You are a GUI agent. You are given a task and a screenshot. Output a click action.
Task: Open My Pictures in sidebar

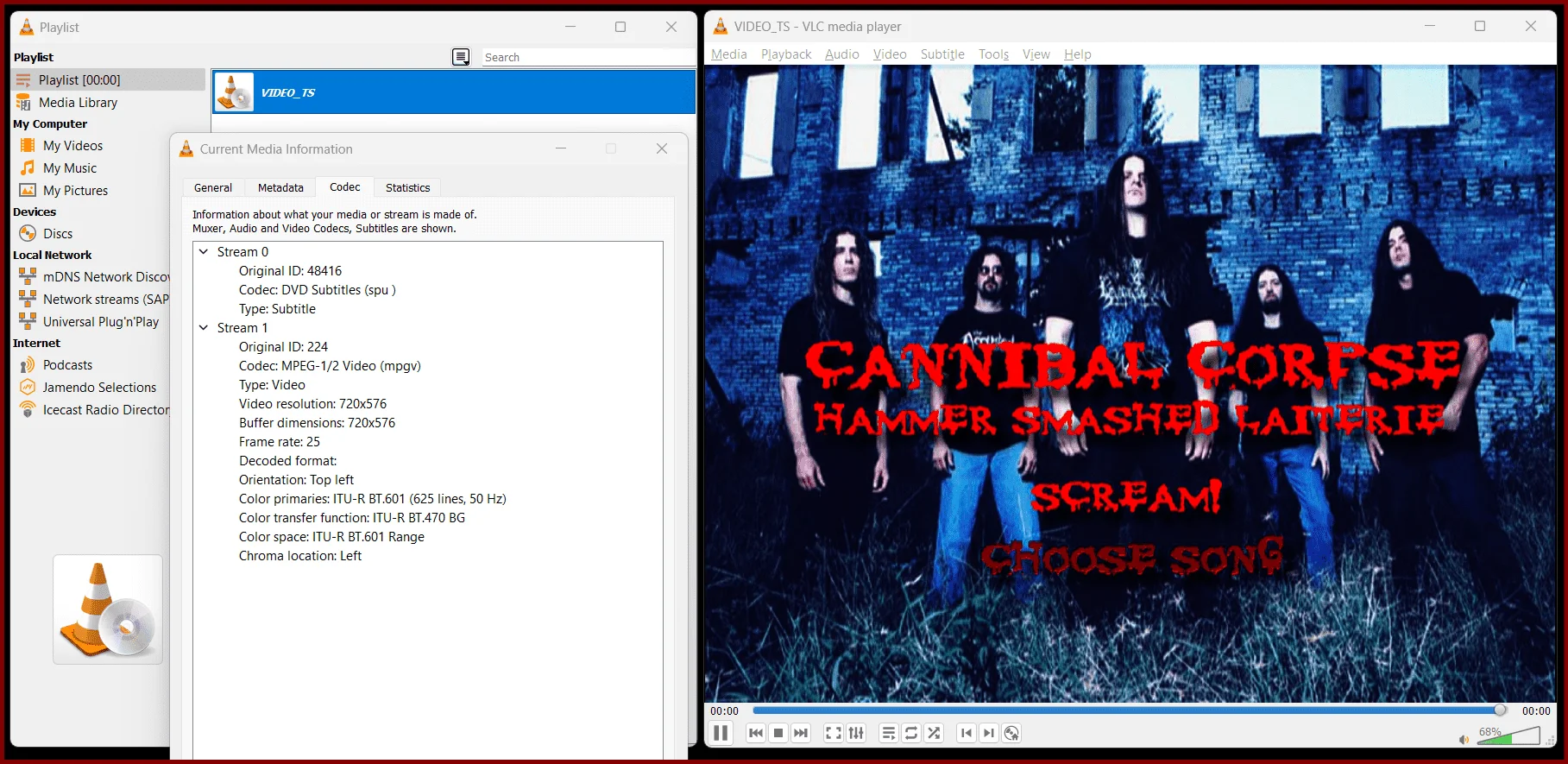point(75,191)
